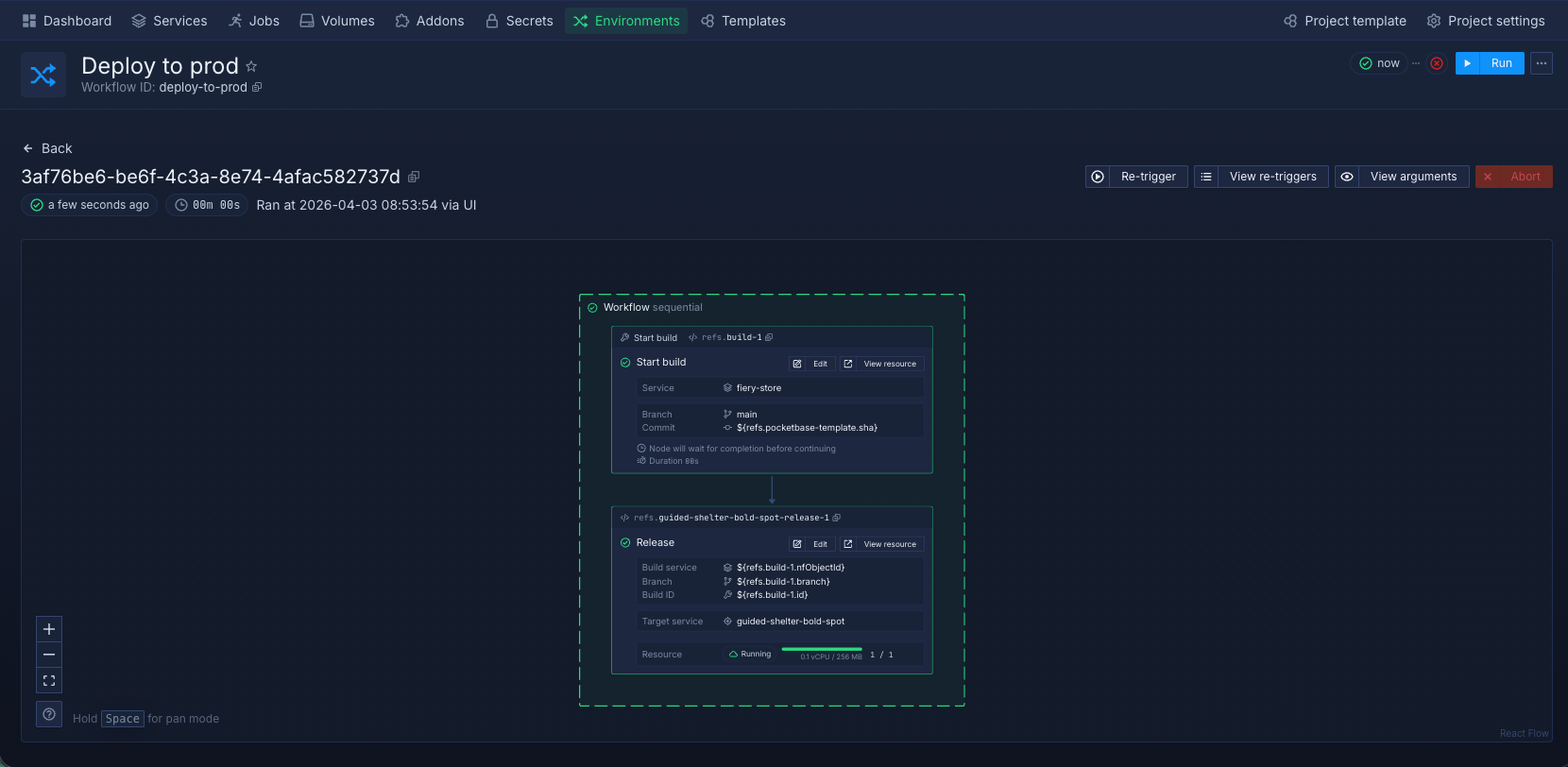1568x767 pixels.
Task: Open the three-dot menu beside Run
Action: pyautogui.click(x=1542, y=63)
